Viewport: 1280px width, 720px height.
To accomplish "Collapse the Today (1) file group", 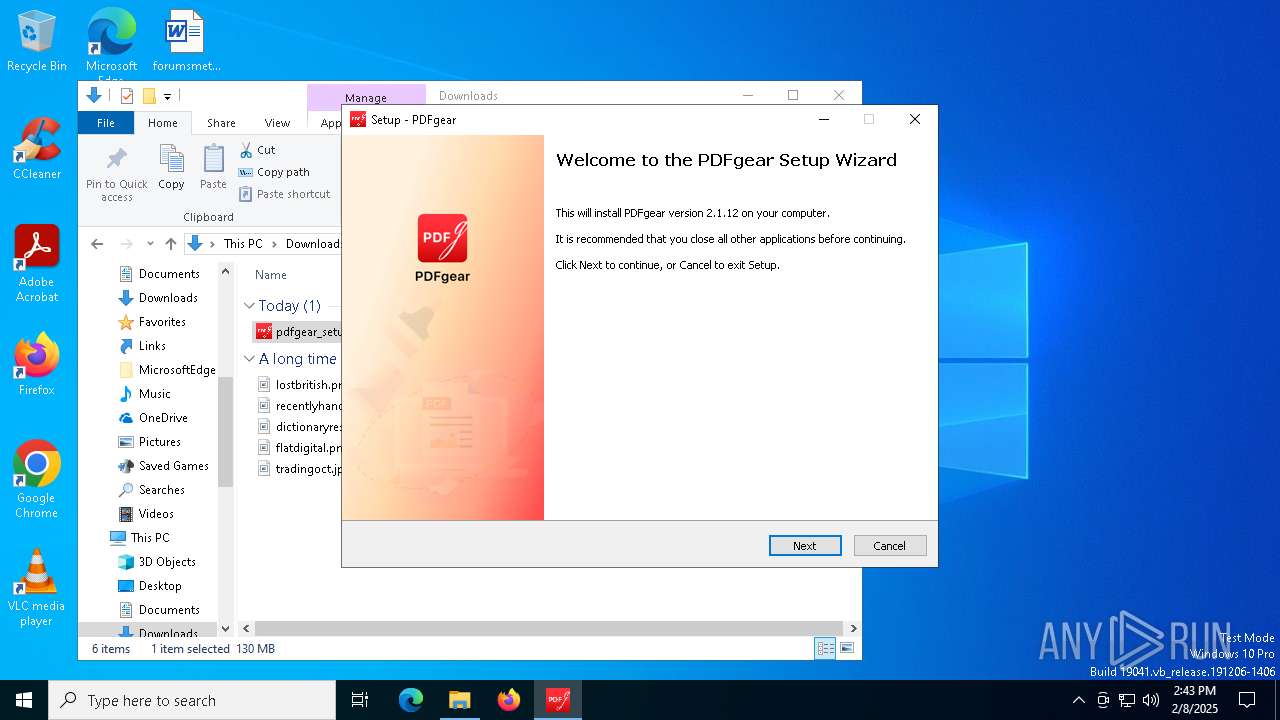I will 249,306.
